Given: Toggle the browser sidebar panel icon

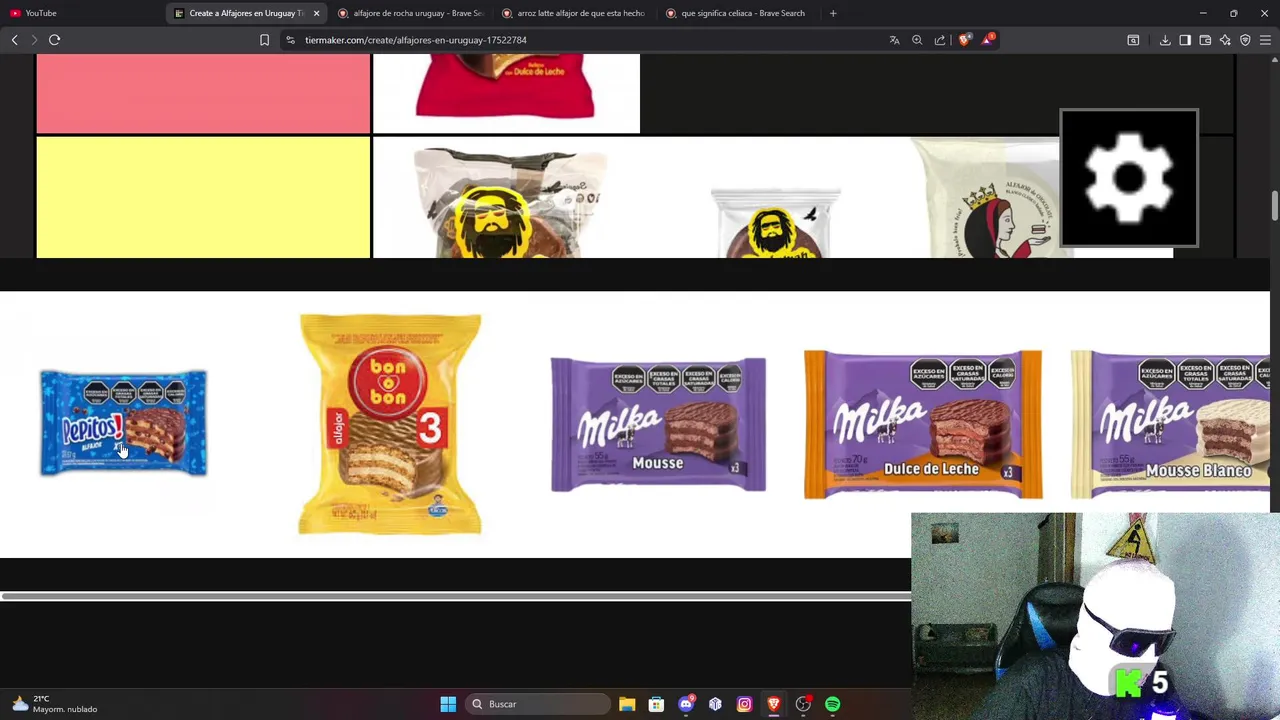Looking at the screenshot, I should pos(1185,40).
